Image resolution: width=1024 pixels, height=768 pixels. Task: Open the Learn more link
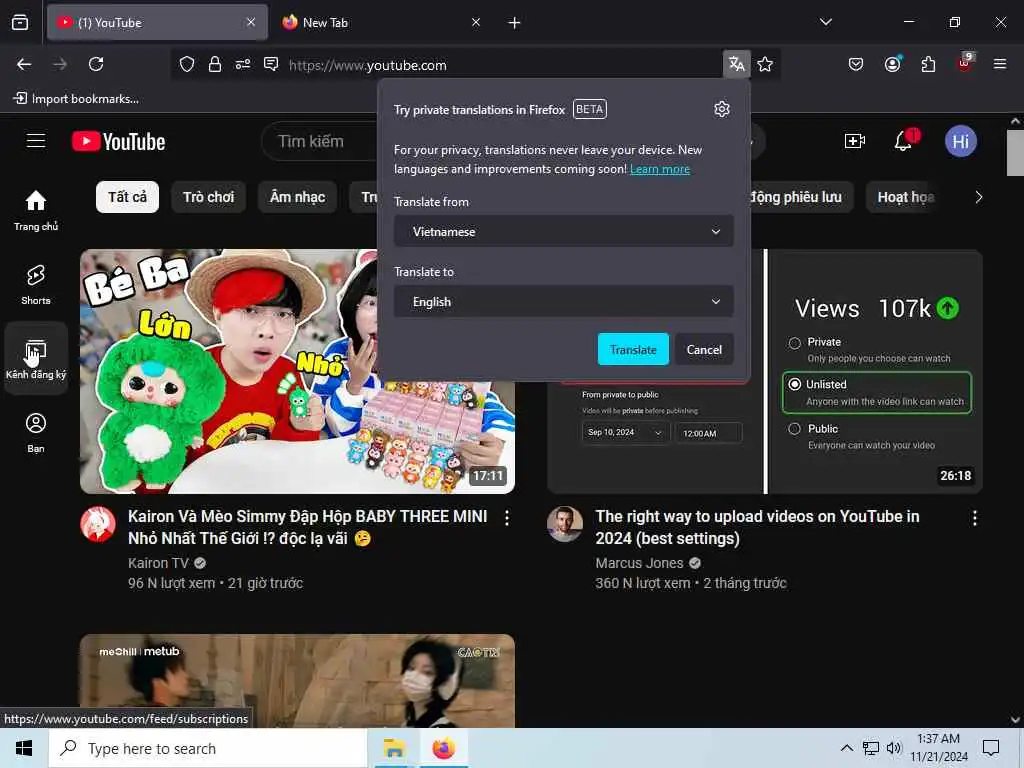tap(660, 169)
